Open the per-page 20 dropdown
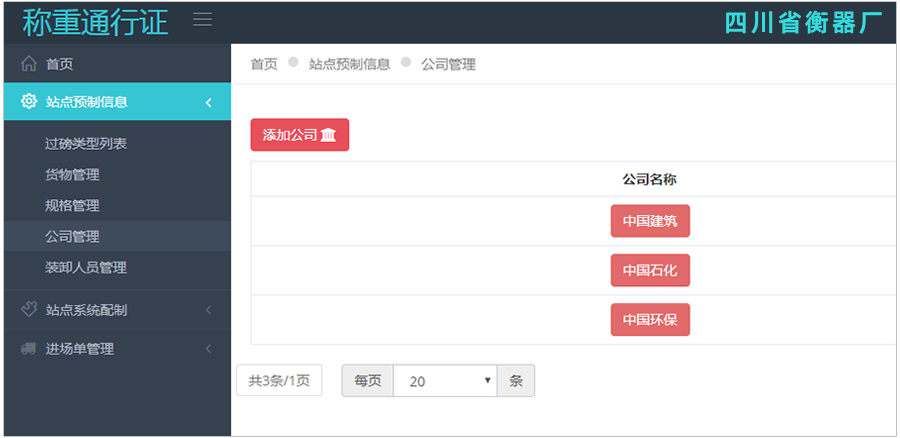 coord(445,381)
